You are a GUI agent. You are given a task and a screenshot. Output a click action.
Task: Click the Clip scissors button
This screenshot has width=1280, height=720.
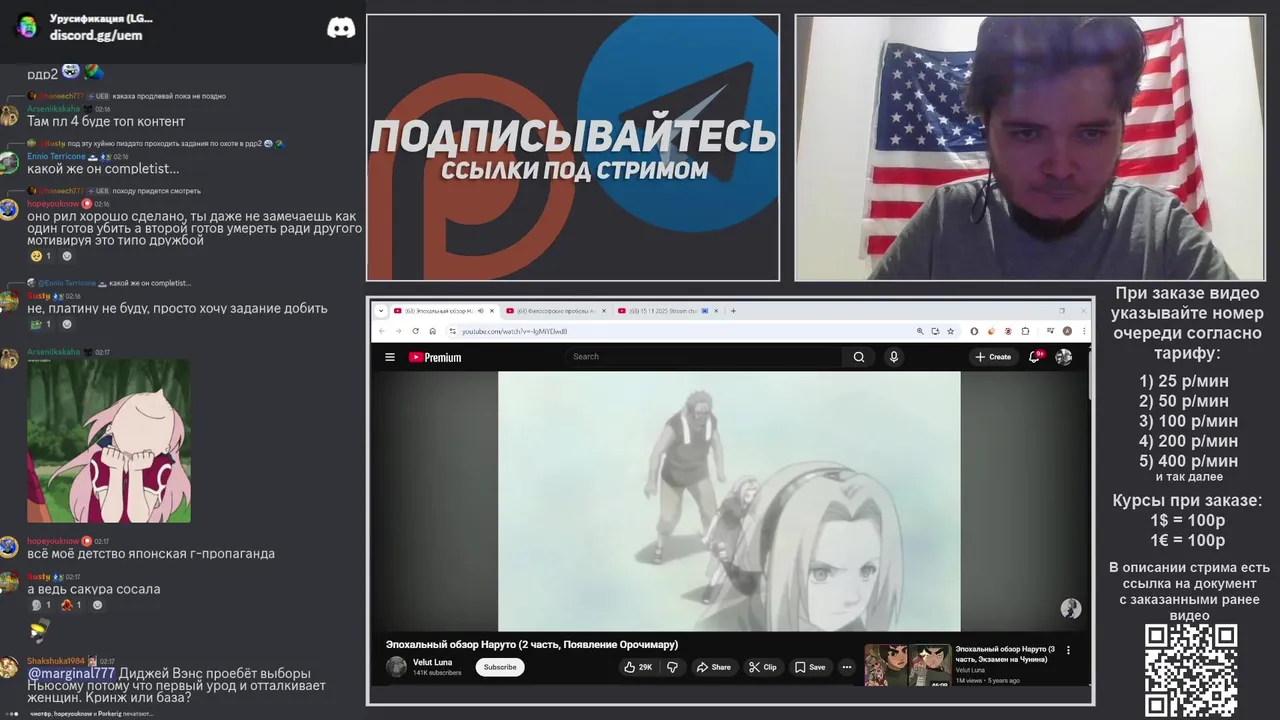pos(762,667)
